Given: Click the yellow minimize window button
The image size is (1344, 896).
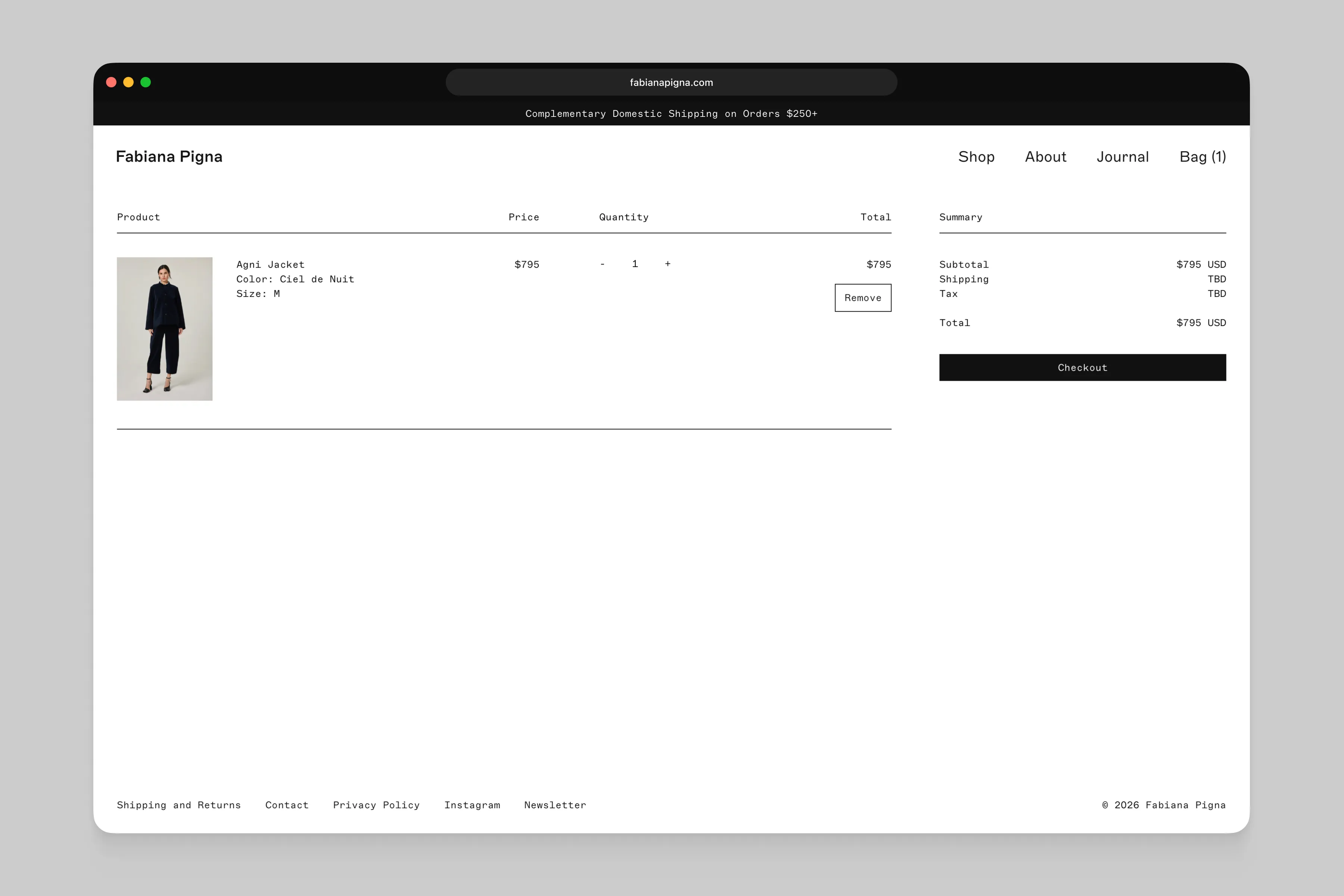Looking at the screenshot, I should (x=128, y=82).
